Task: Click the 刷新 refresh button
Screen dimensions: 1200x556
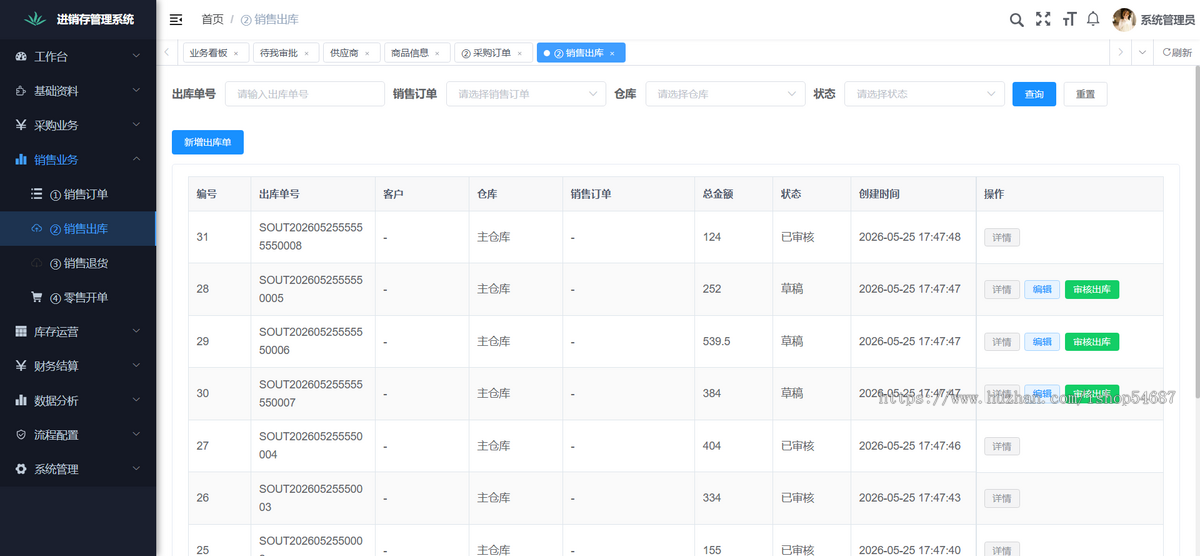Action: click(x=1177, y=53)
